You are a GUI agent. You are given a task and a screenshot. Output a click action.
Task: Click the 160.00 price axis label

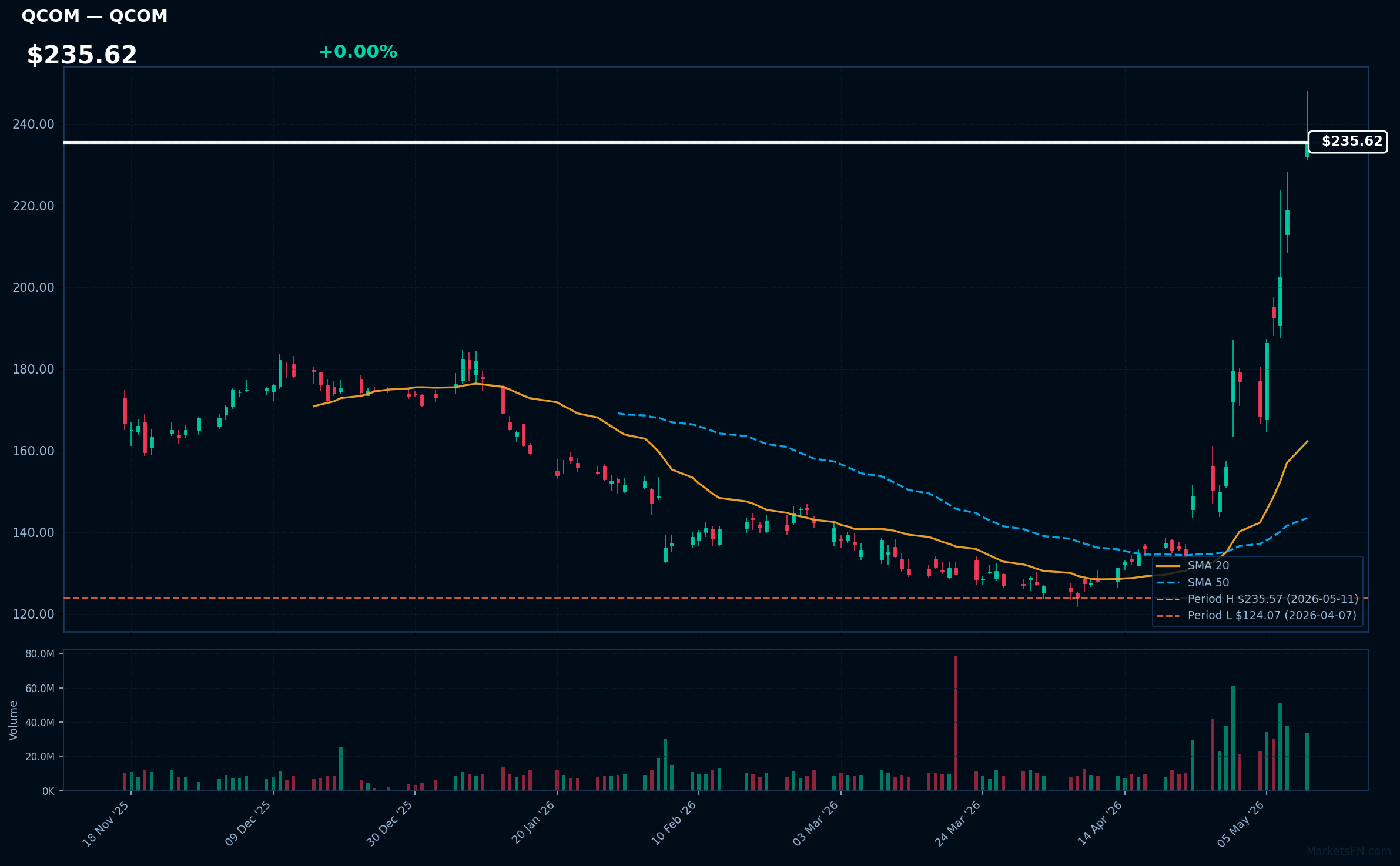(33, 451)
